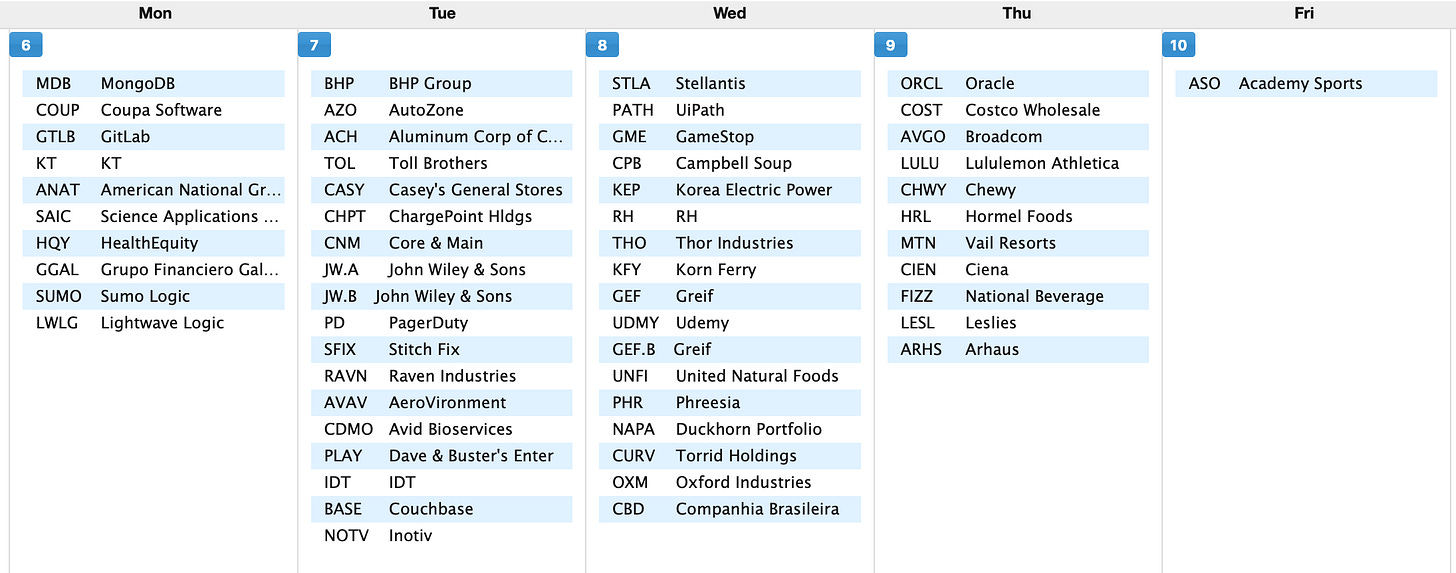Click the date badge 7

pyautogui.click(x=314, y=45)
